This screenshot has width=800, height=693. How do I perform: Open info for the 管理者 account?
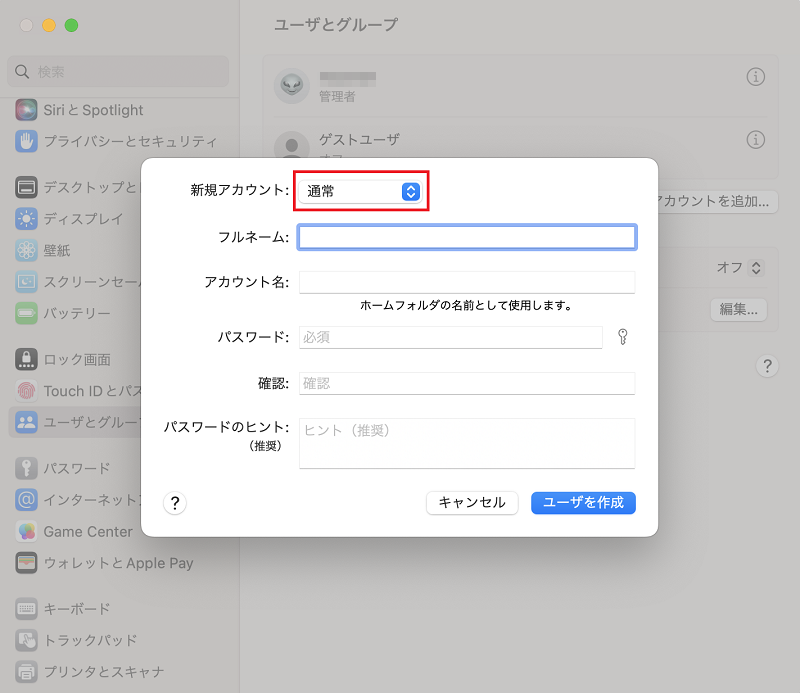tap(756, 77)
